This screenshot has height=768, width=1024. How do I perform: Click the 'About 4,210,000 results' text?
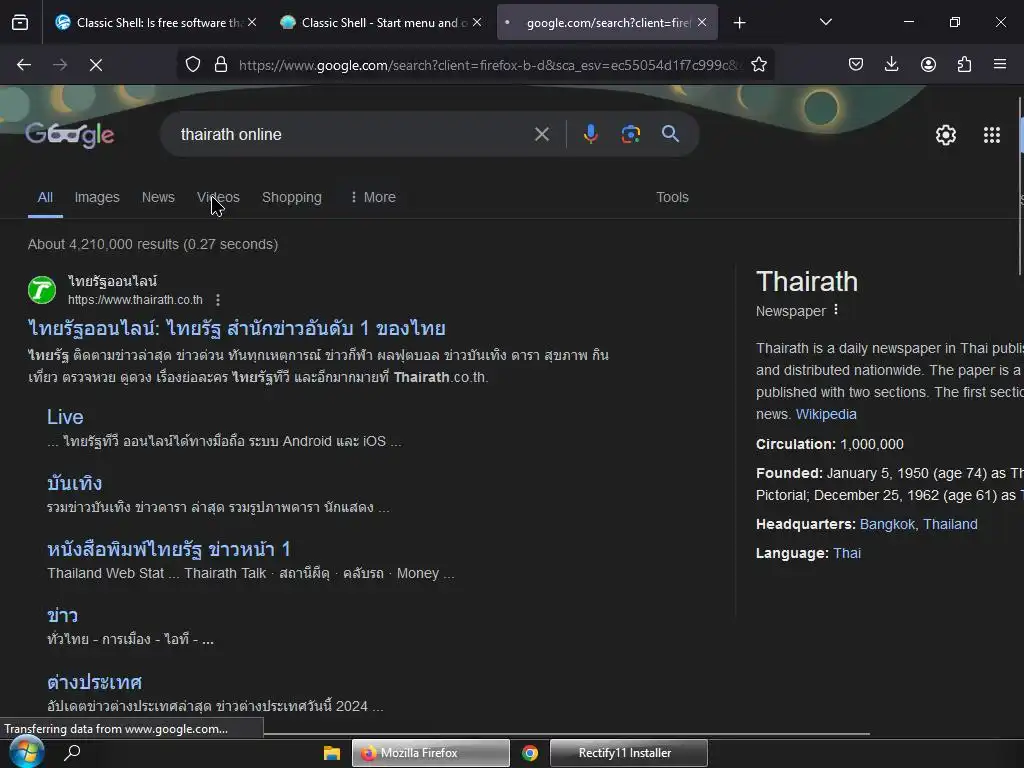152,244
